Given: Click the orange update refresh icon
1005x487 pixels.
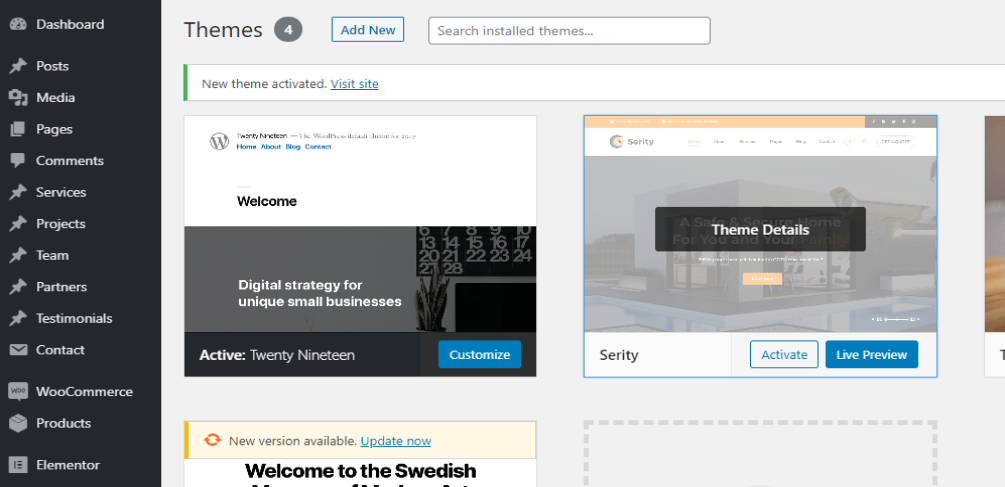Looking at the screenshot, I should coord(212,441).
